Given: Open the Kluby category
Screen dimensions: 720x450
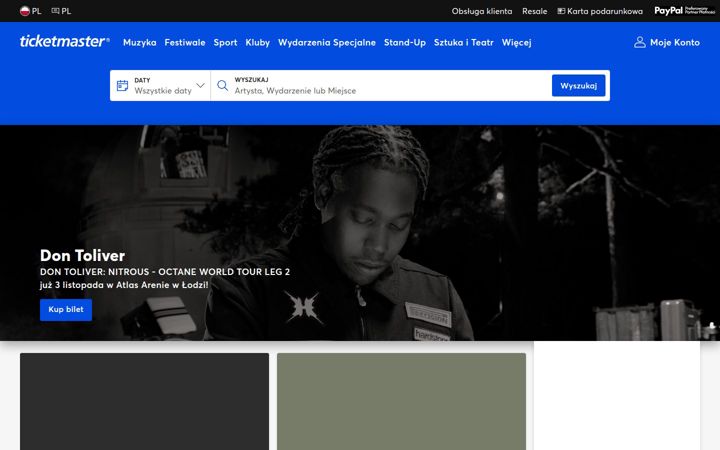Looking at the screenshot, I should pyautogui.click(x=258, y=42).
